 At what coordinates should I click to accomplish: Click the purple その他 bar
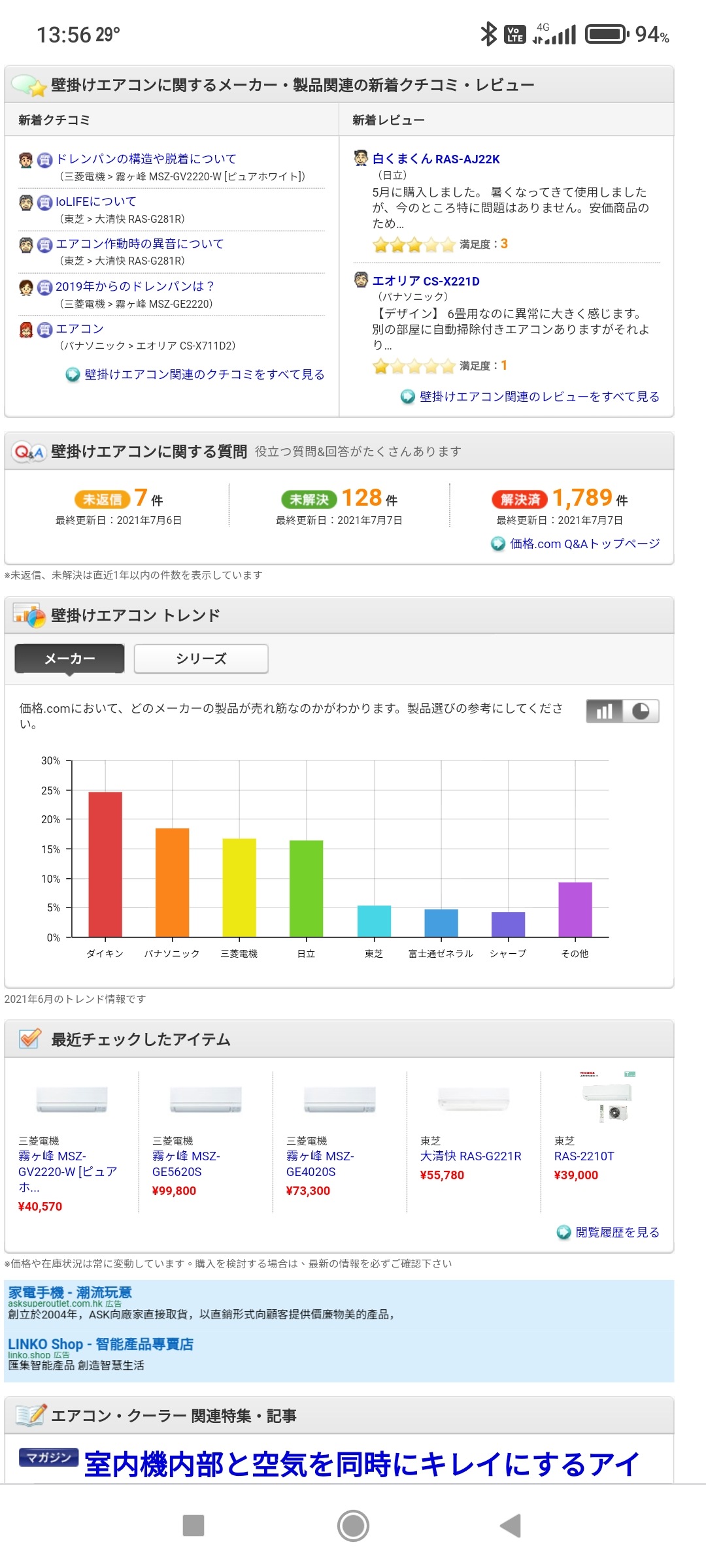coord(575,909)
